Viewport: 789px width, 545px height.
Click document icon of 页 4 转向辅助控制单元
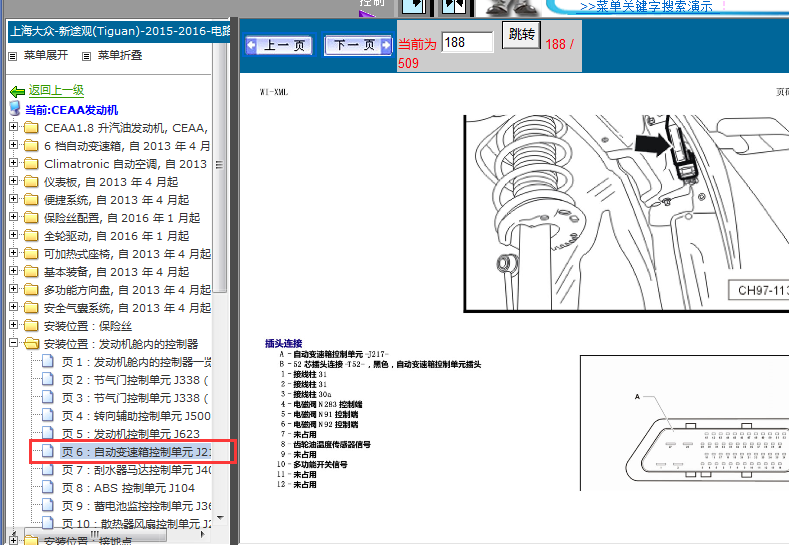pyautogui.click(x=48, y=415)
